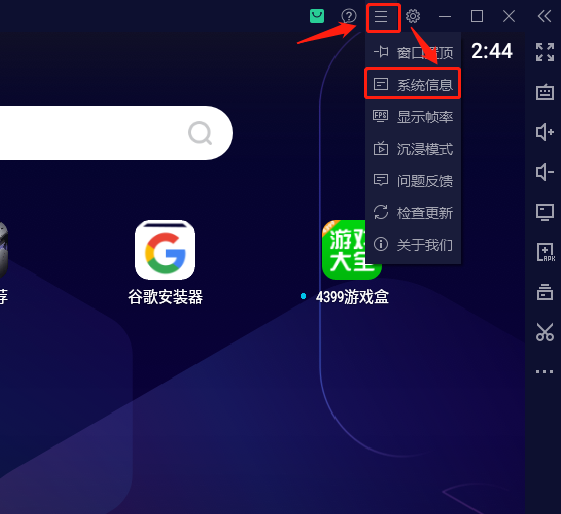Enter fullscreen mode from the sidebar
This screenshot has height=514, width=561.
545,52
